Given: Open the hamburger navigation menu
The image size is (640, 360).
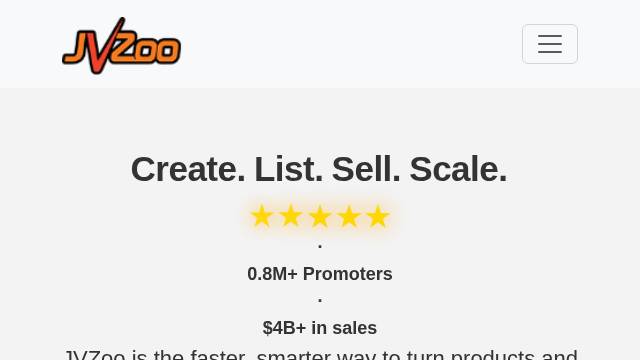Looking at the screenshot, I should pyautogui.click(x=550, y=44).
